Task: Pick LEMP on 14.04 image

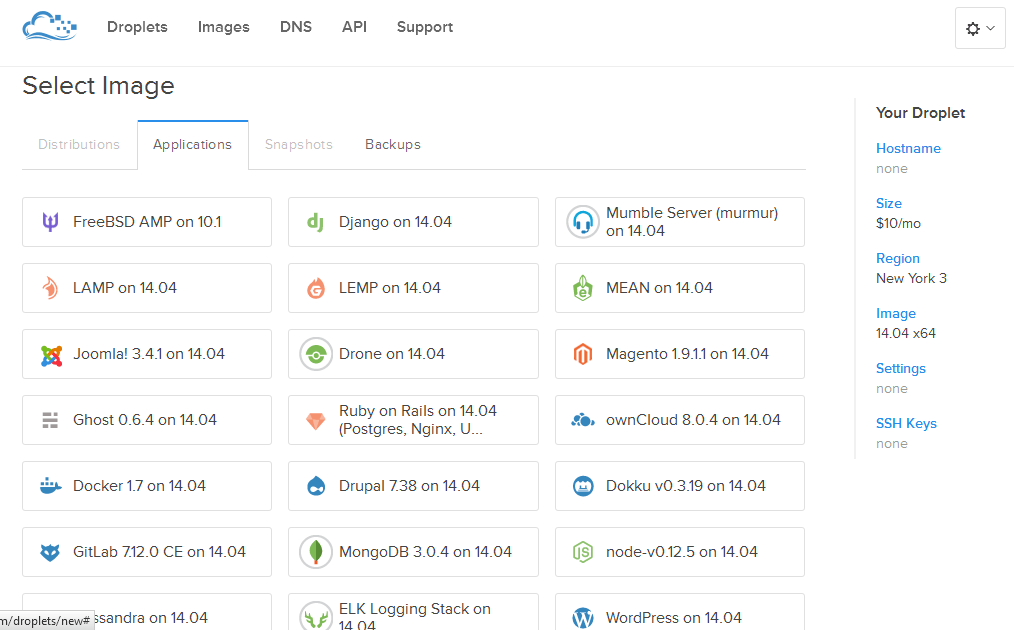Action: 413,288
